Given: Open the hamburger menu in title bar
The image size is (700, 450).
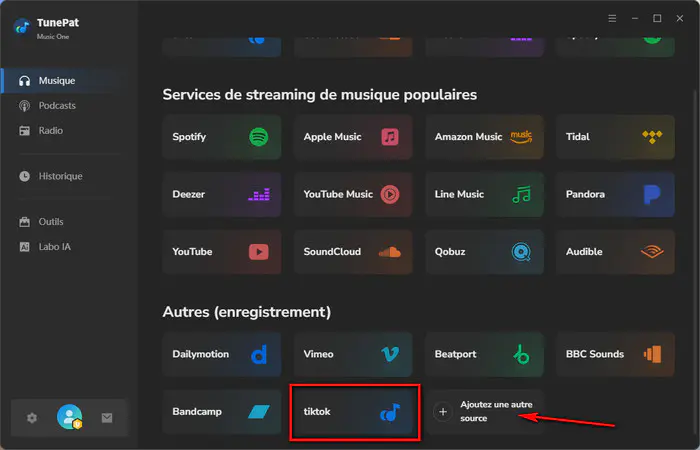Looking at the screenshot, I should [x=612, y=18].
